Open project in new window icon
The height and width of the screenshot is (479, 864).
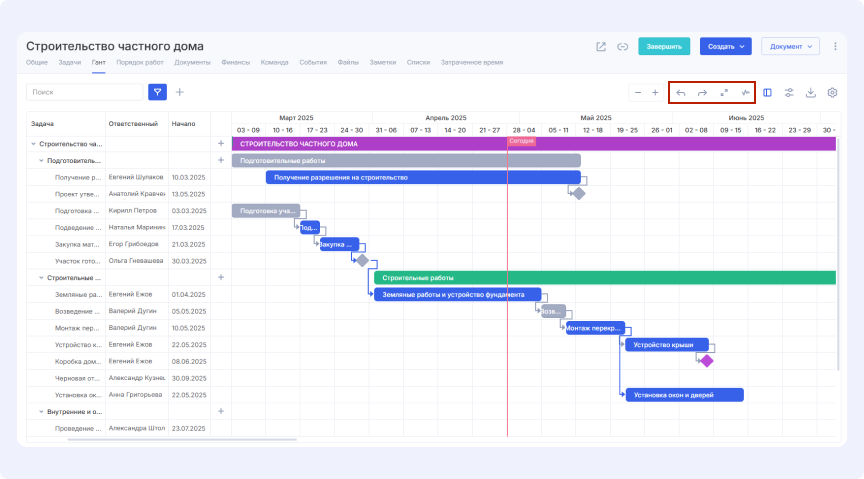pos(601,47)
